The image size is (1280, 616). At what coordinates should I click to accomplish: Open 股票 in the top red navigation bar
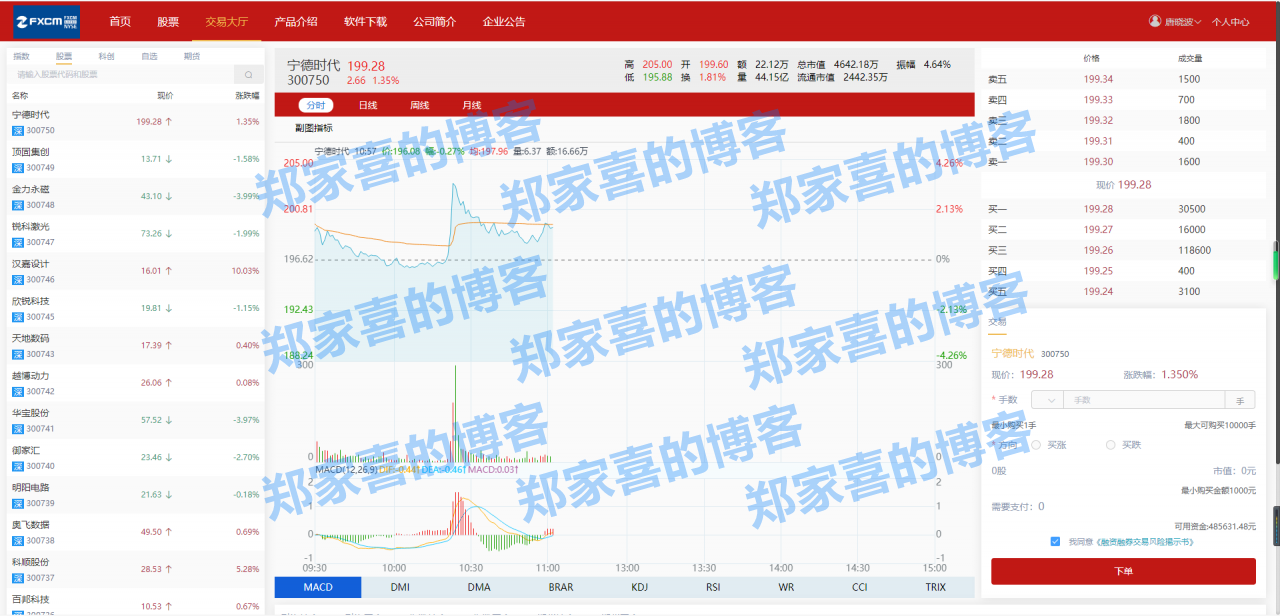[168, 21]
